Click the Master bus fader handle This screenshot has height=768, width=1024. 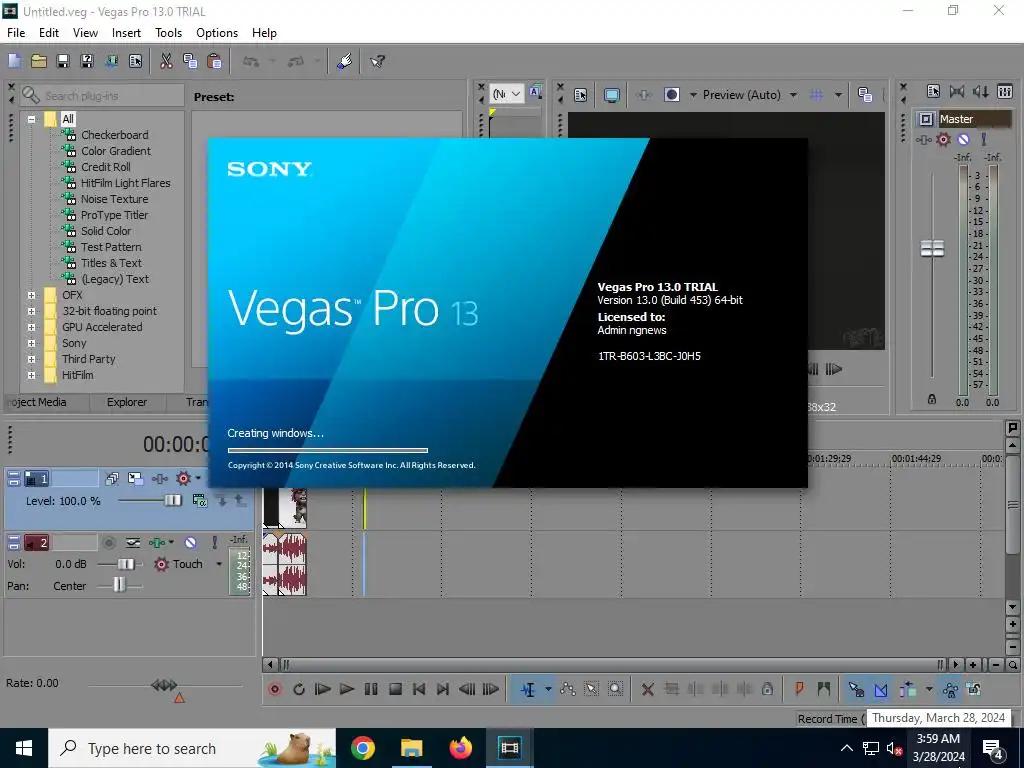tap(932, 248)
